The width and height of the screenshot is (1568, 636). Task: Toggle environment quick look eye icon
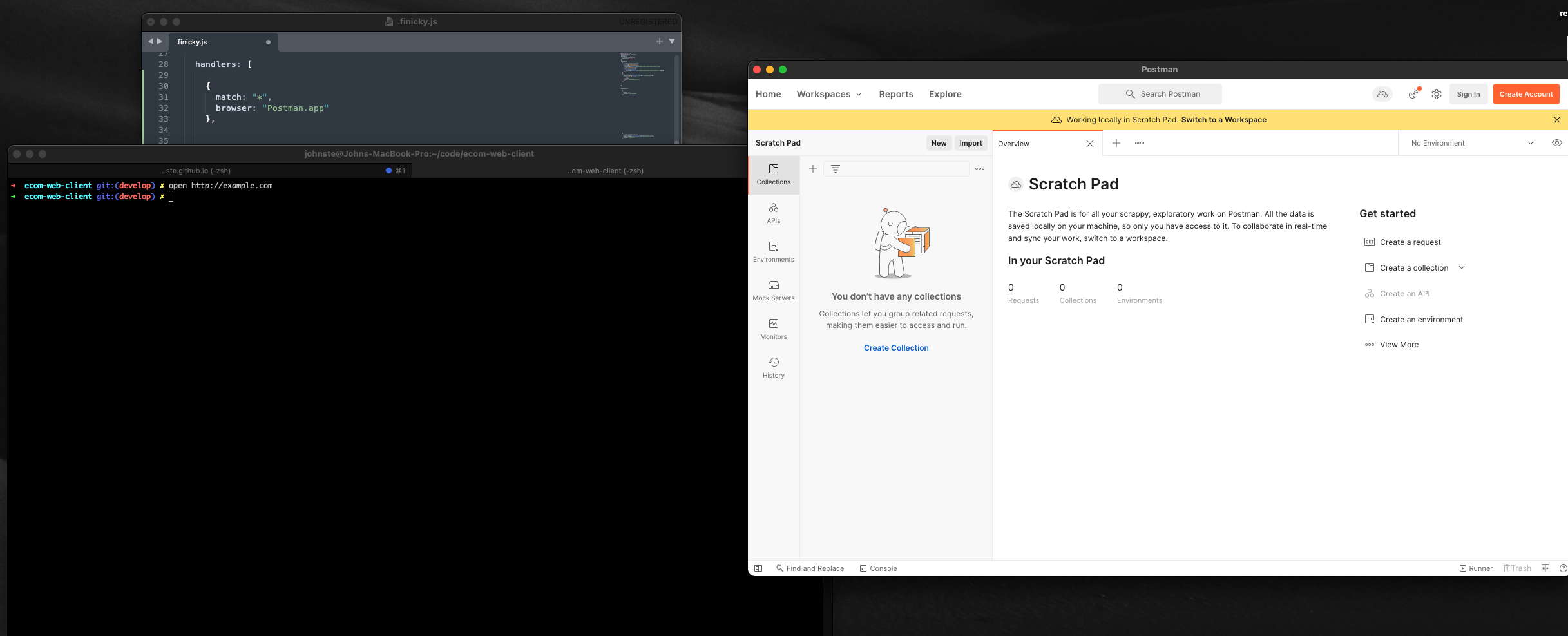pyautogui.click(x=1556, y=143)
